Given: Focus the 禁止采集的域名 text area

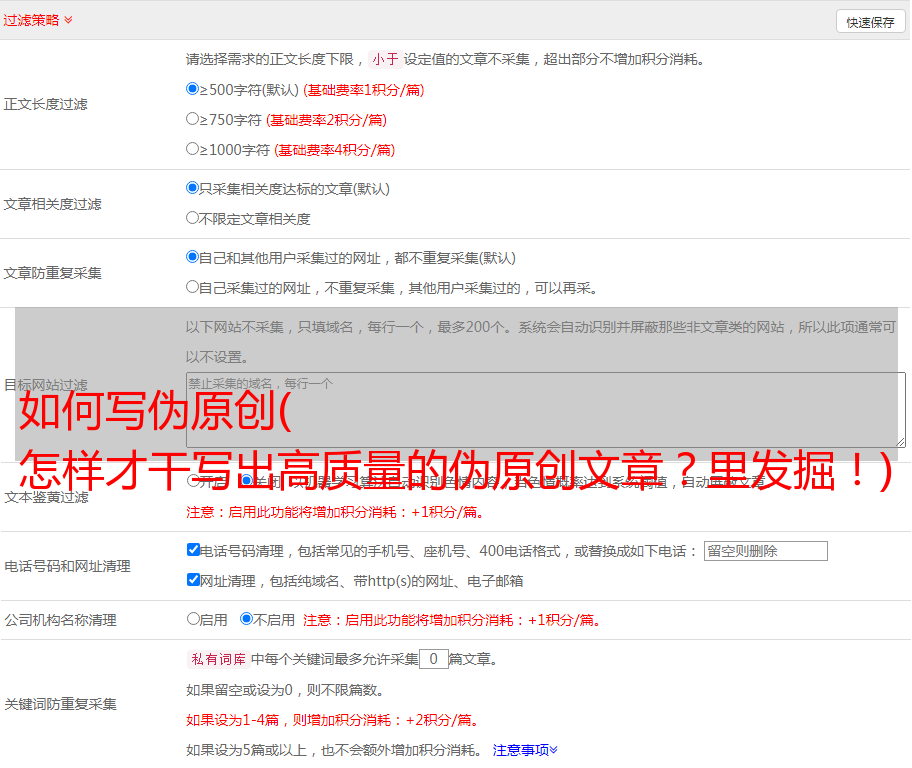Looking at the screenshot, I should click(x=545, y=409).
